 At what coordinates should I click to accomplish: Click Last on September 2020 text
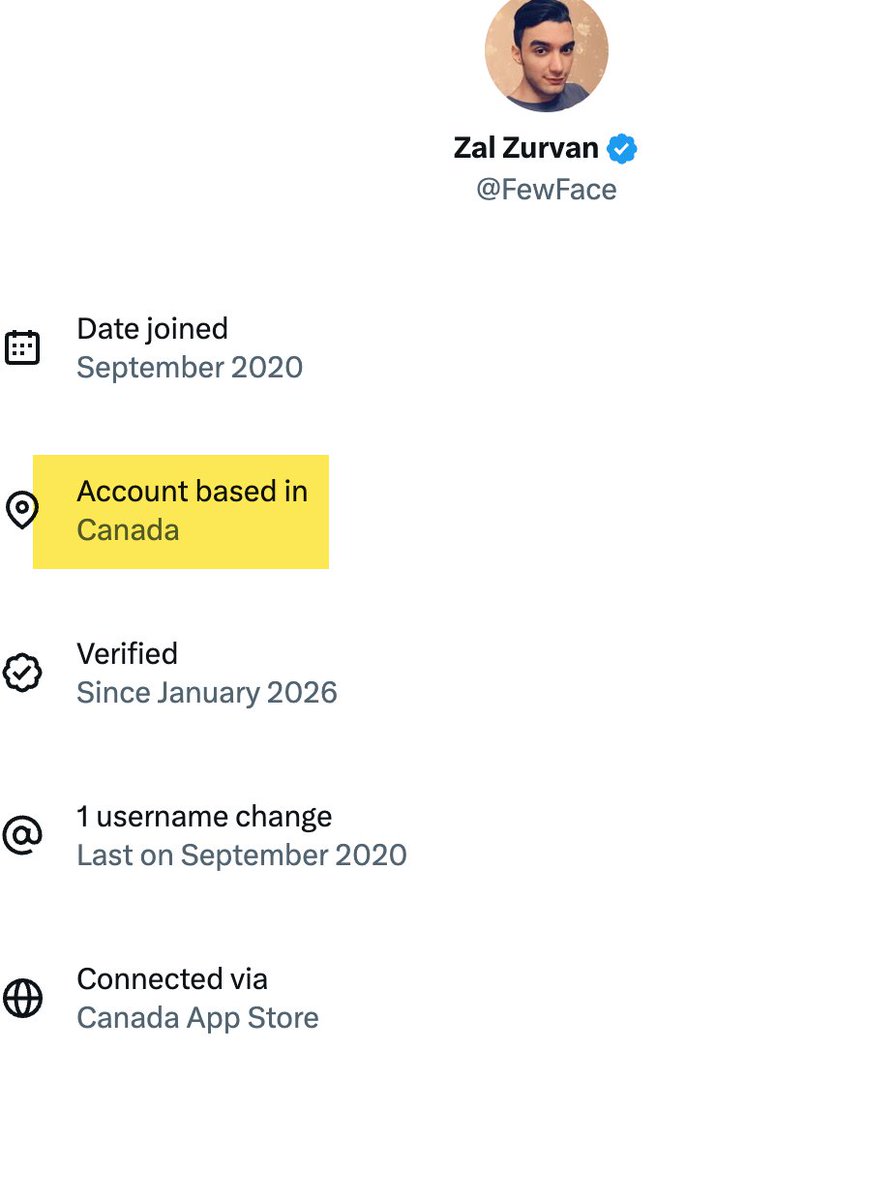tap(242, 855)
